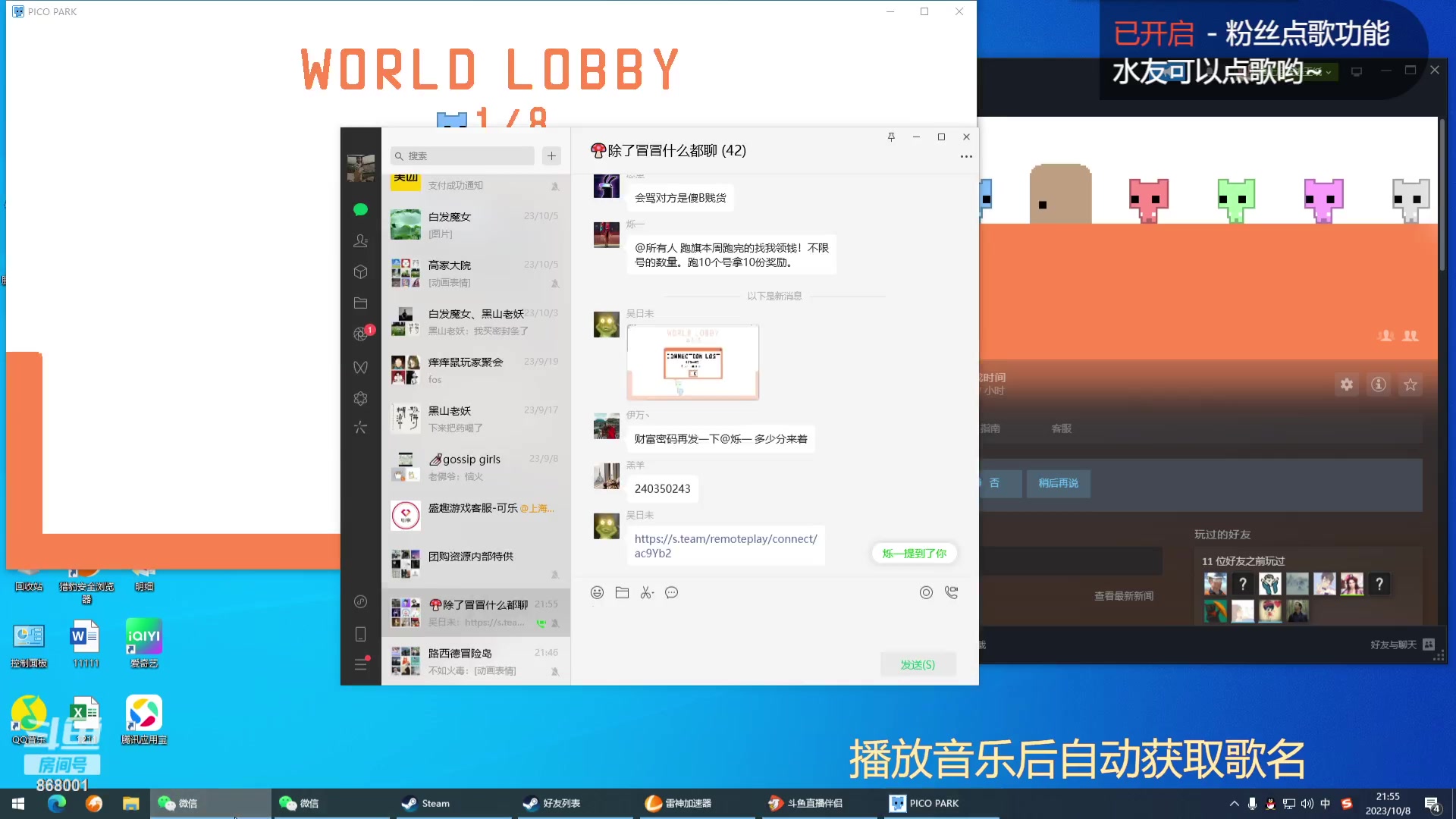Open the WeChat contacts icon in the sidebar
1456x819 pixels.
point(361,240)
